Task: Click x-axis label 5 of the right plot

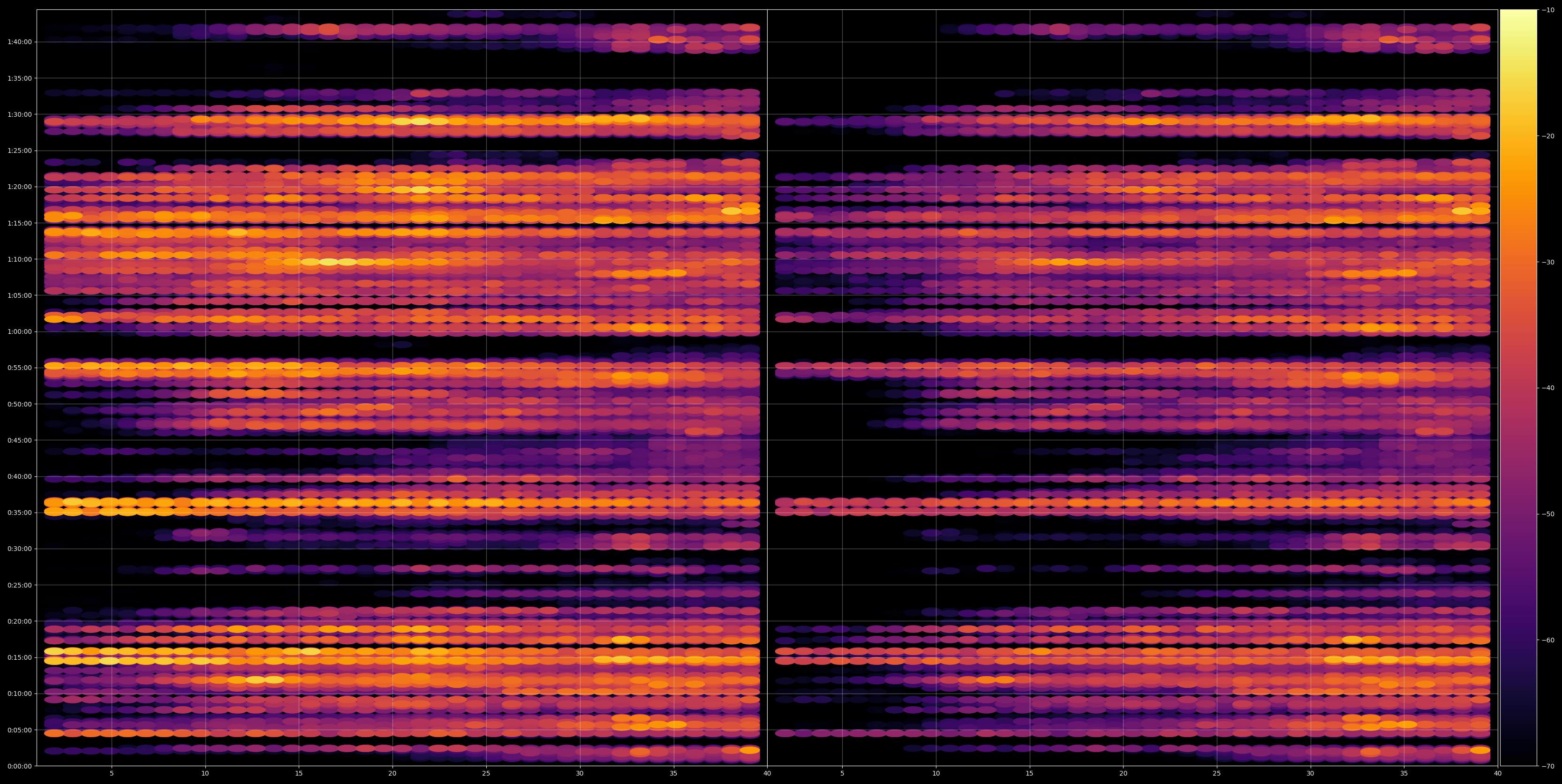Action: tap(842, 774)
